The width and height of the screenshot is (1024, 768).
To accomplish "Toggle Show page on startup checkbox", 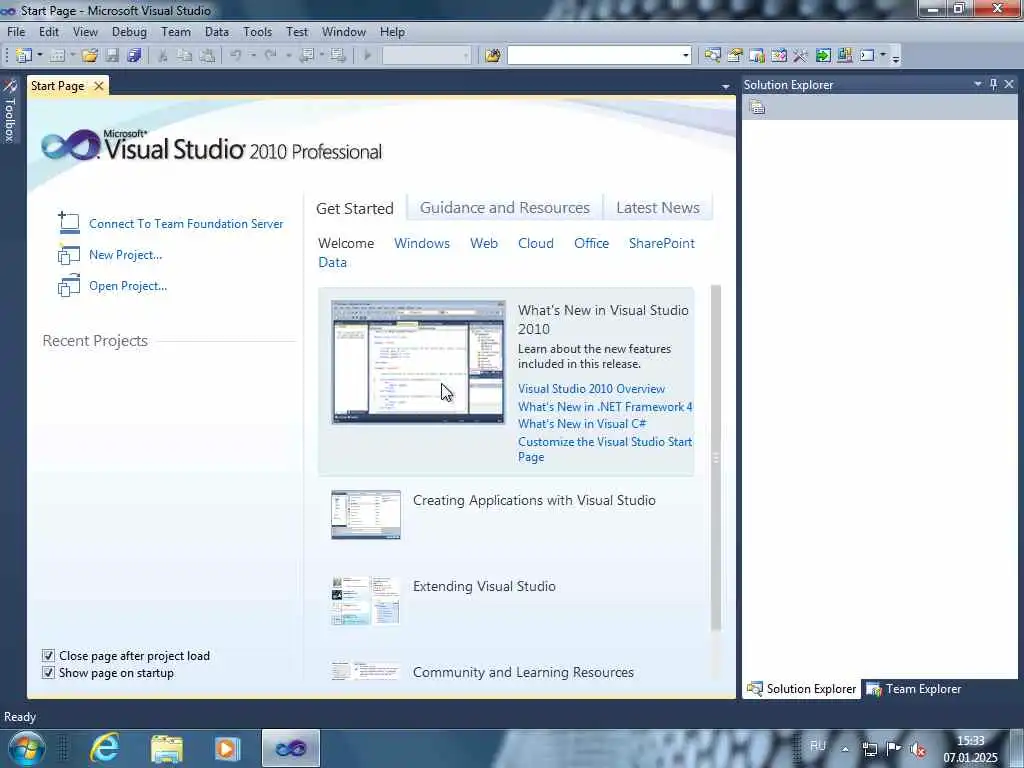I will [48, 673].
